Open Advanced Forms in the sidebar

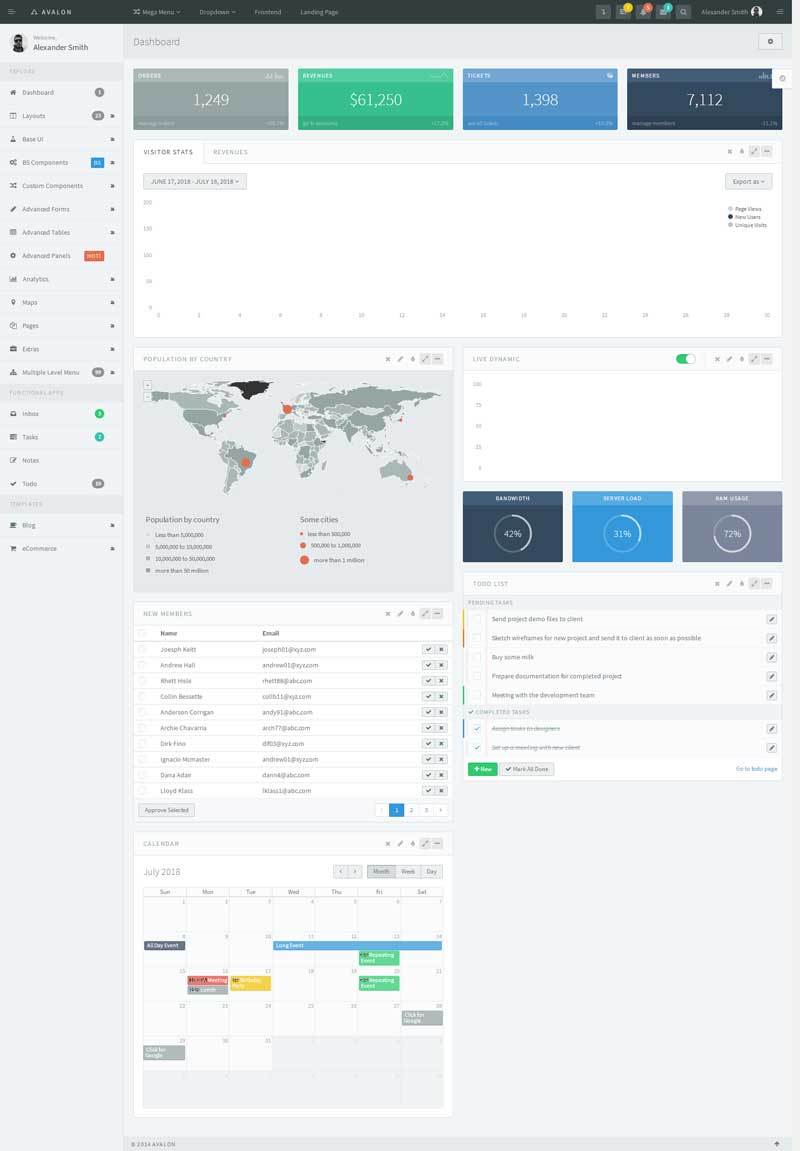tap(46, 209)
